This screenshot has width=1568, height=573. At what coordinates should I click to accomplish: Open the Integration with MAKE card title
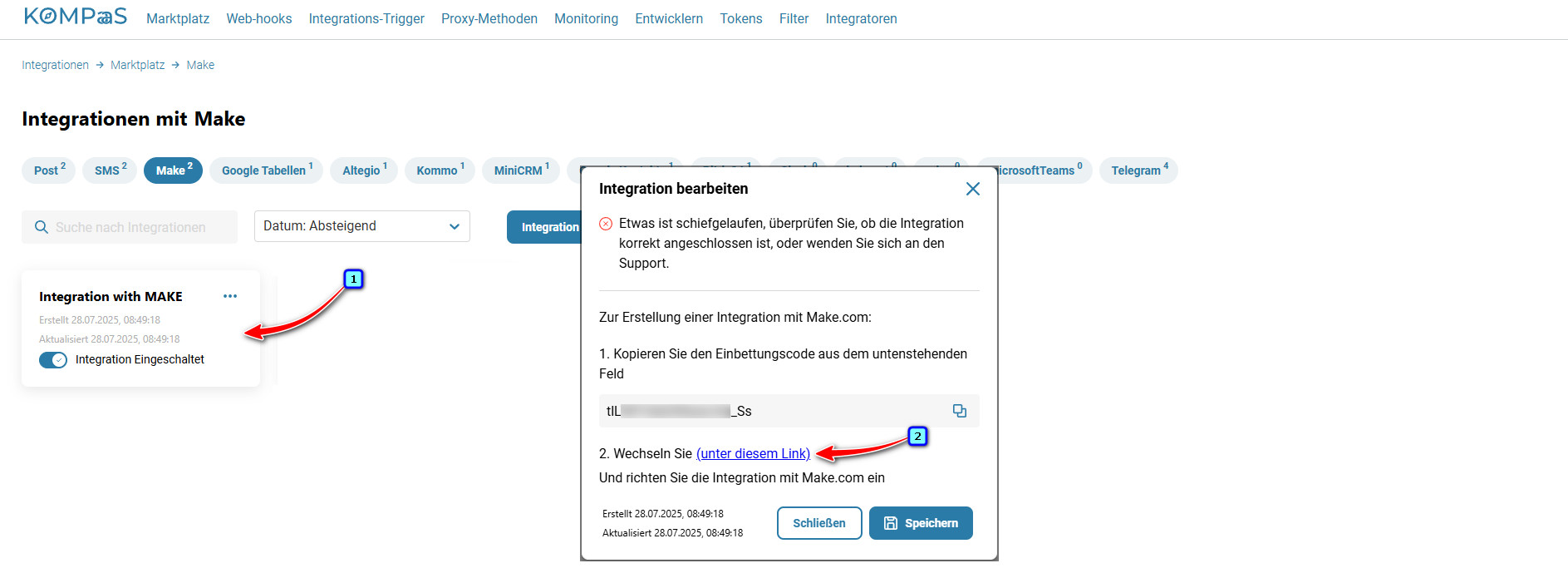click(x=111, y=297)
